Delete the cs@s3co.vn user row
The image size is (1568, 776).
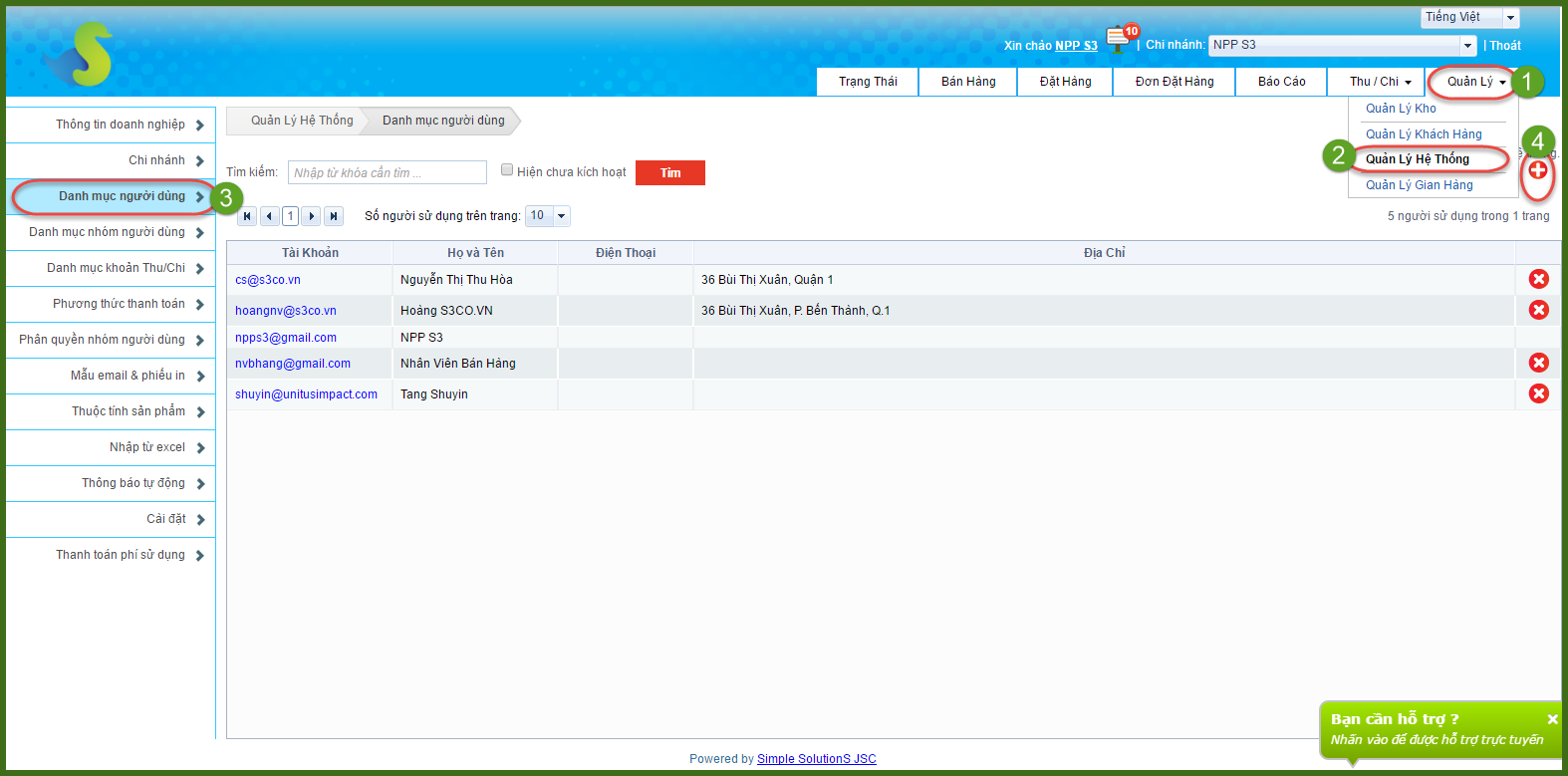1538,280
